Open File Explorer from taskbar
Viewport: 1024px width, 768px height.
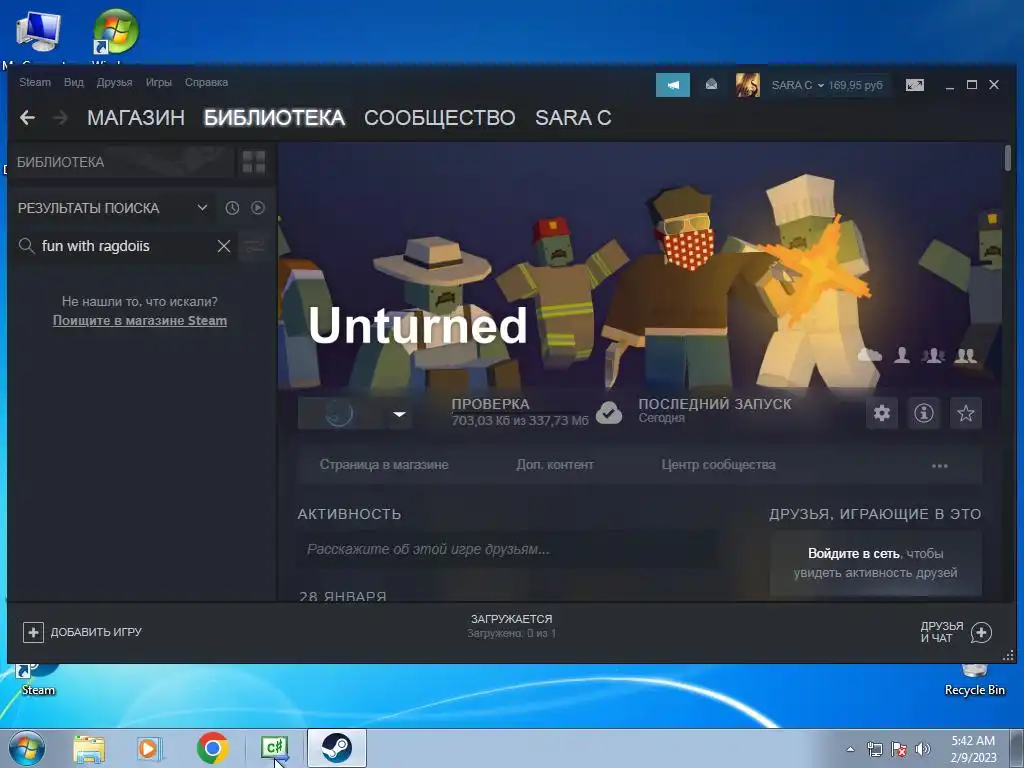click(89, 749)
